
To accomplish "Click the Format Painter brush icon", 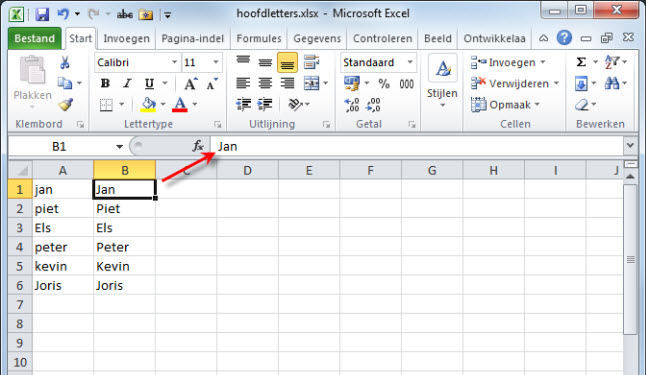I will point(66,105).
